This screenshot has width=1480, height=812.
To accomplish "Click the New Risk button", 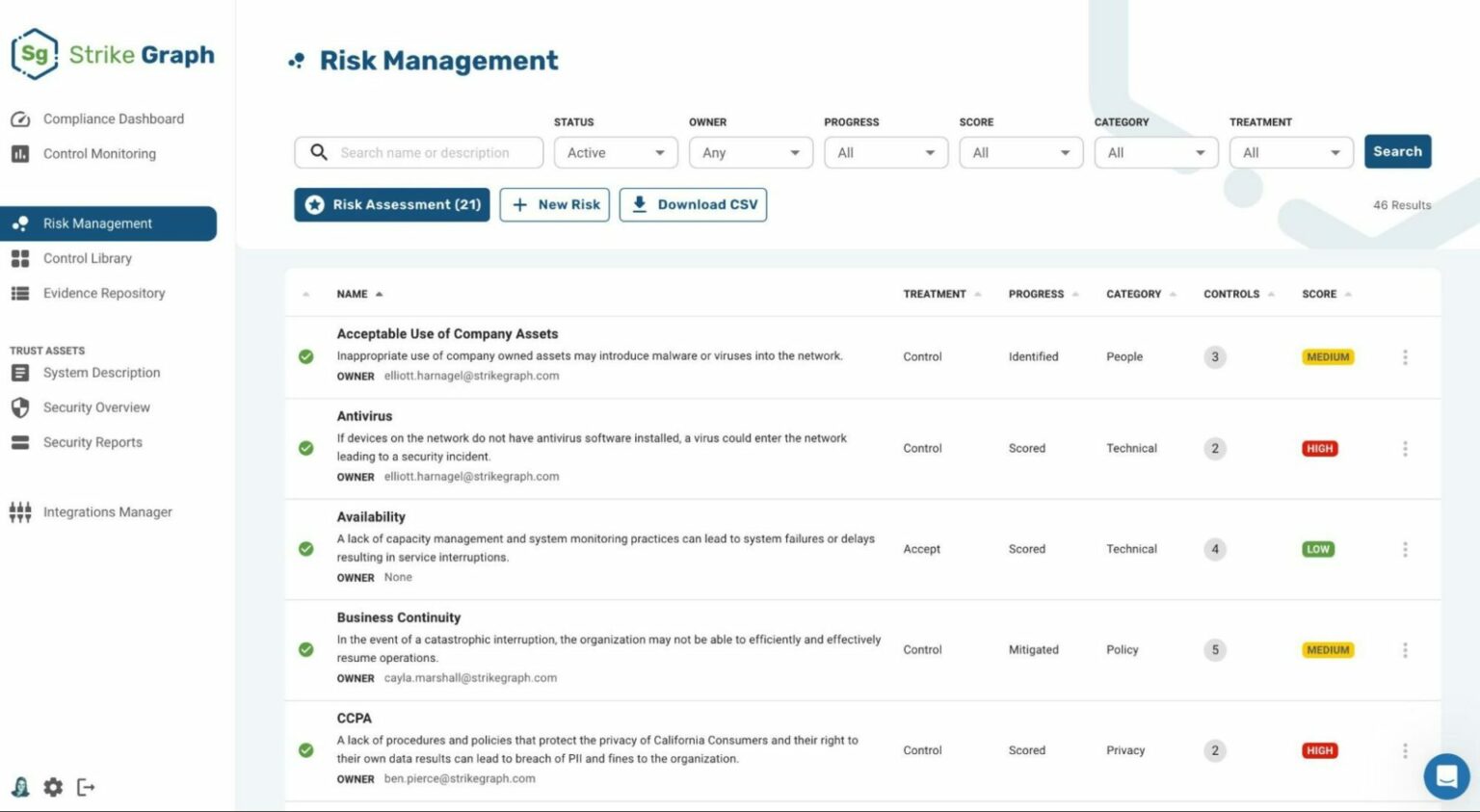I will 555,204.
